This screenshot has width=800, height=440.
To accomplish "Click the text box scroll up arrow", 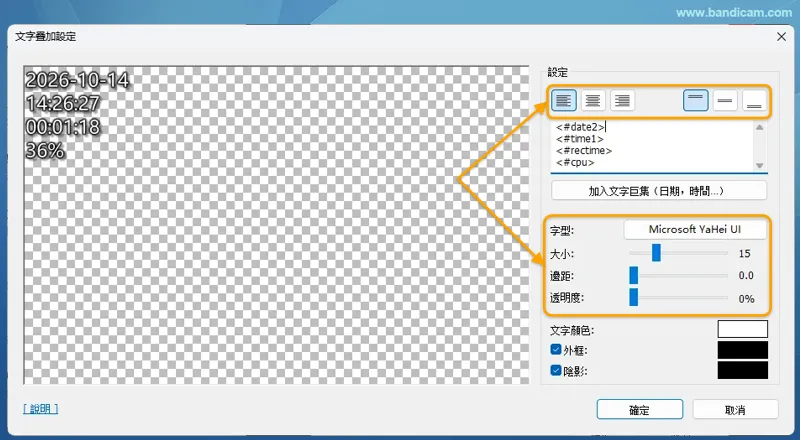I will pos(760,127).
